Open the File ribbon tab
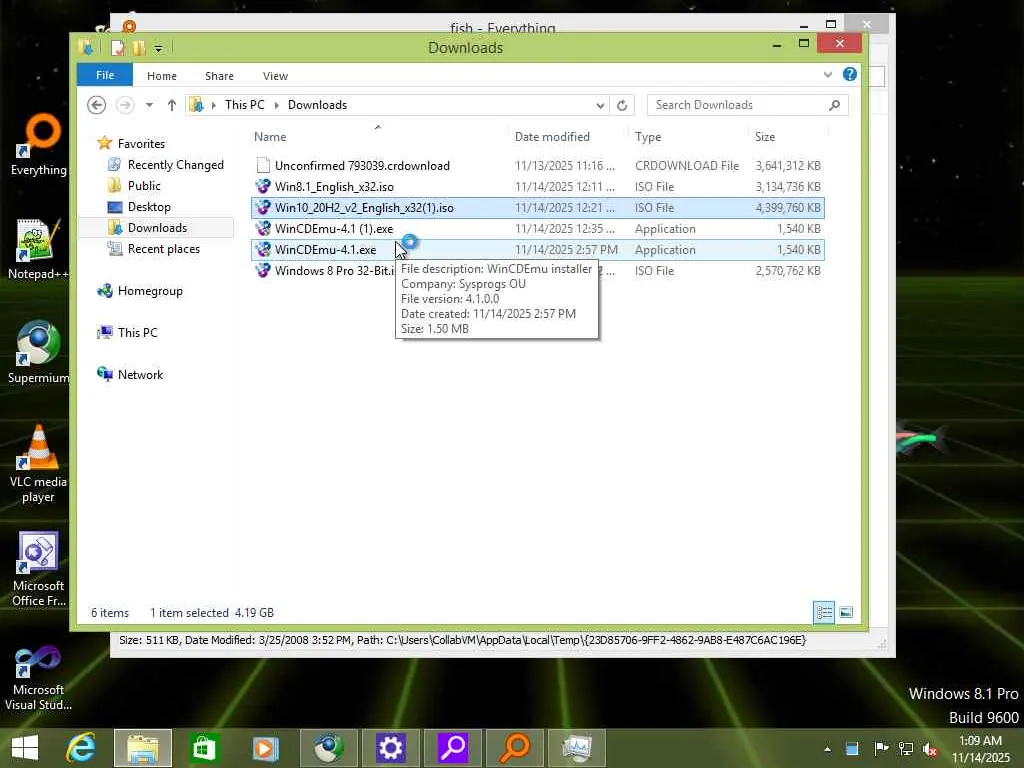1024x768 pixels. pos(104,75)
